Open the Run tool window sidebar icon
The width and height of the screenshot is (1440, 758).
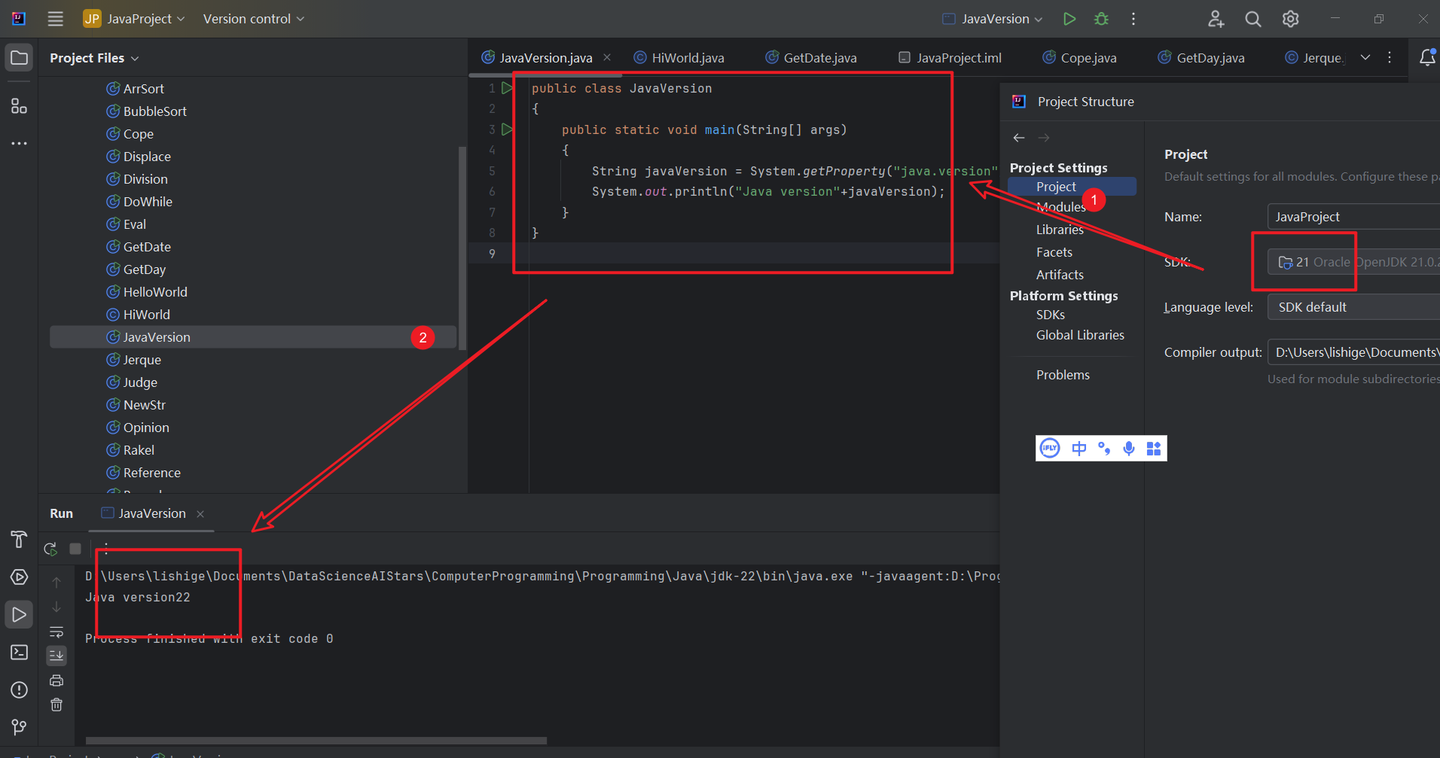pos(19,614)
